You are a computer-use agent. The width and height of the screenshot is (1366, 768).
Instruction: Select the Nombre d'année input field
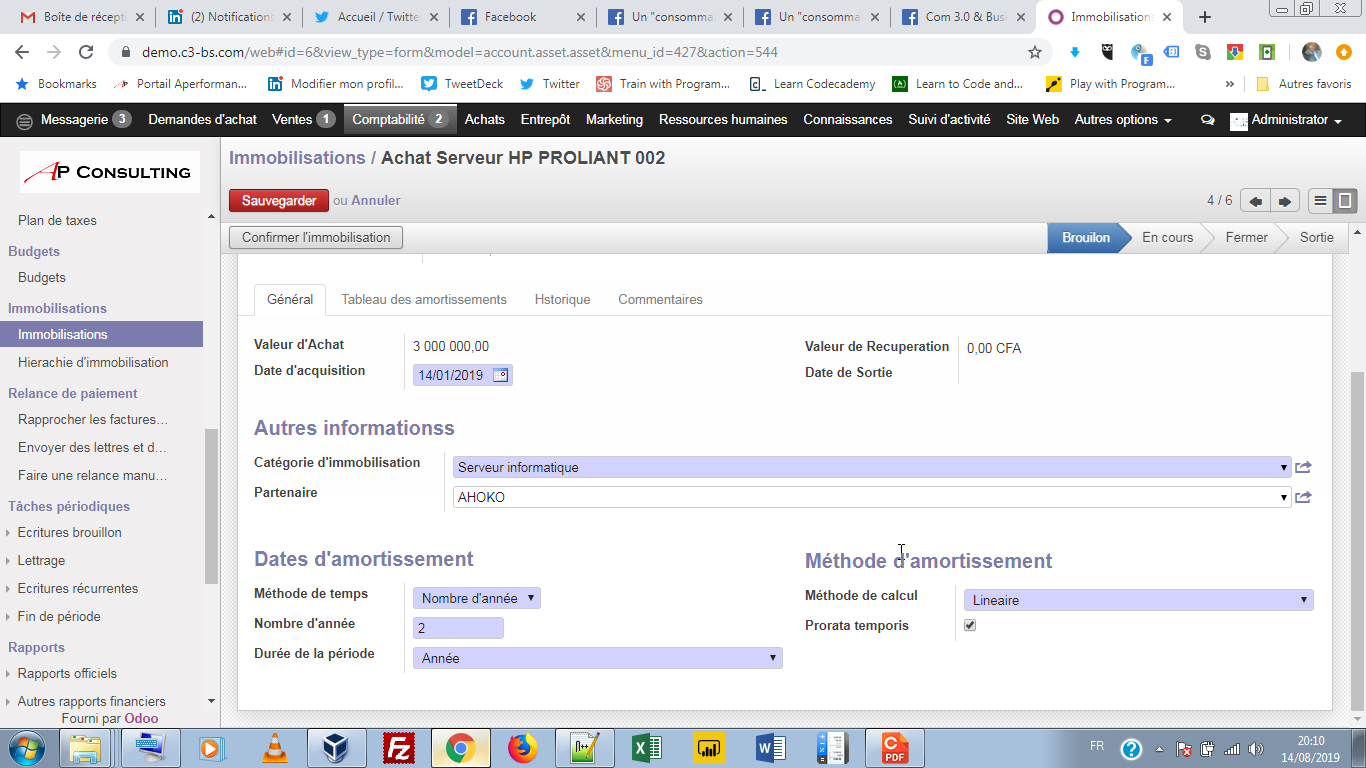[458, 627]
